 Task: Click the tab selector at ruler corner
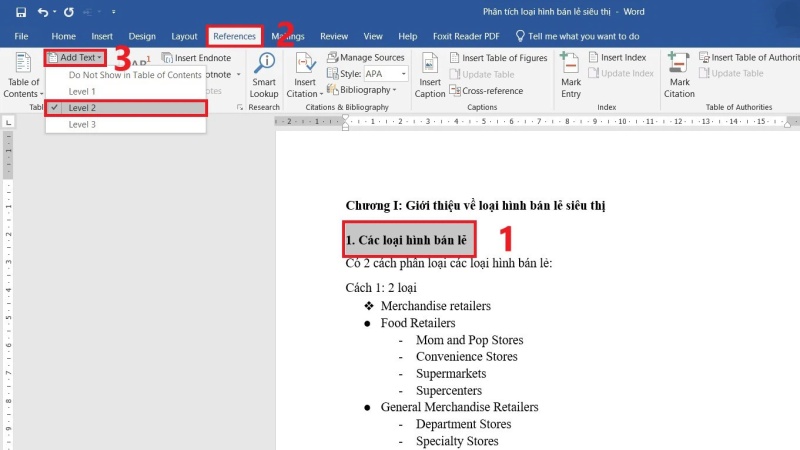(x=8, y=122)
